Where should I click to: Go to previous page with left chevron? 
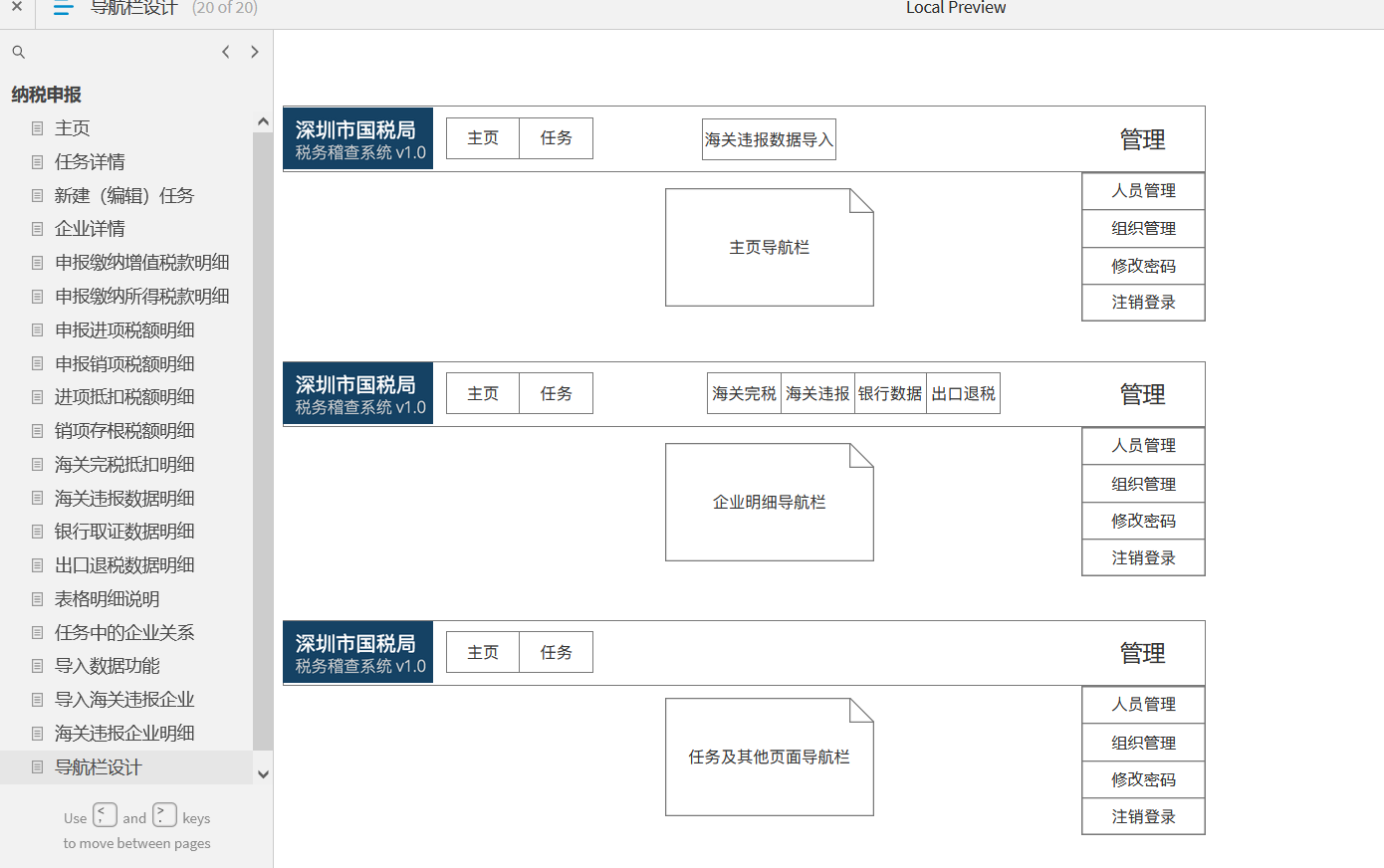click(x=226, y=52)
